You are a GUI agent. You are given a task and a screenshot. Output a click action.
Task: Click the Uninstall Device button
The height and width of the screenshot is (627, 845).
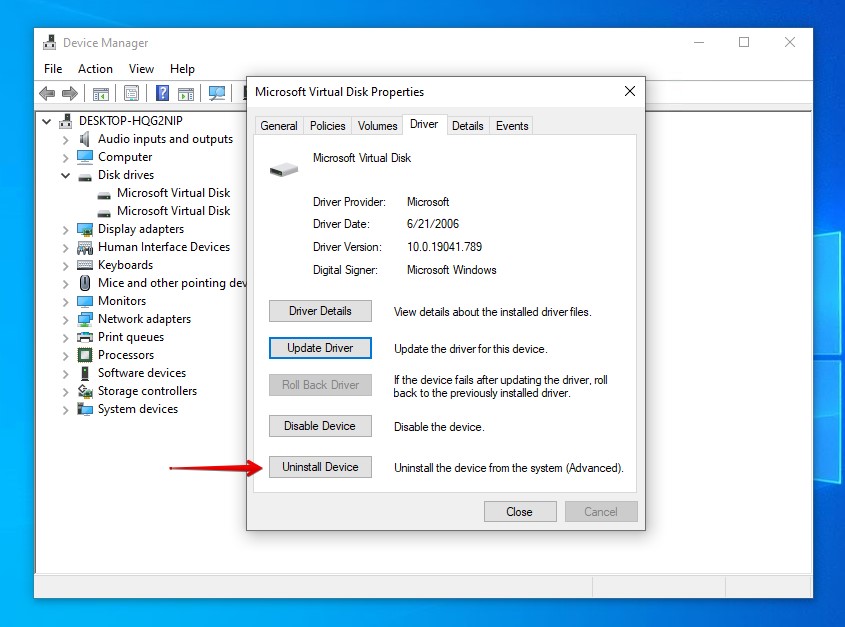pyautogui.click(x=320, y=467)
